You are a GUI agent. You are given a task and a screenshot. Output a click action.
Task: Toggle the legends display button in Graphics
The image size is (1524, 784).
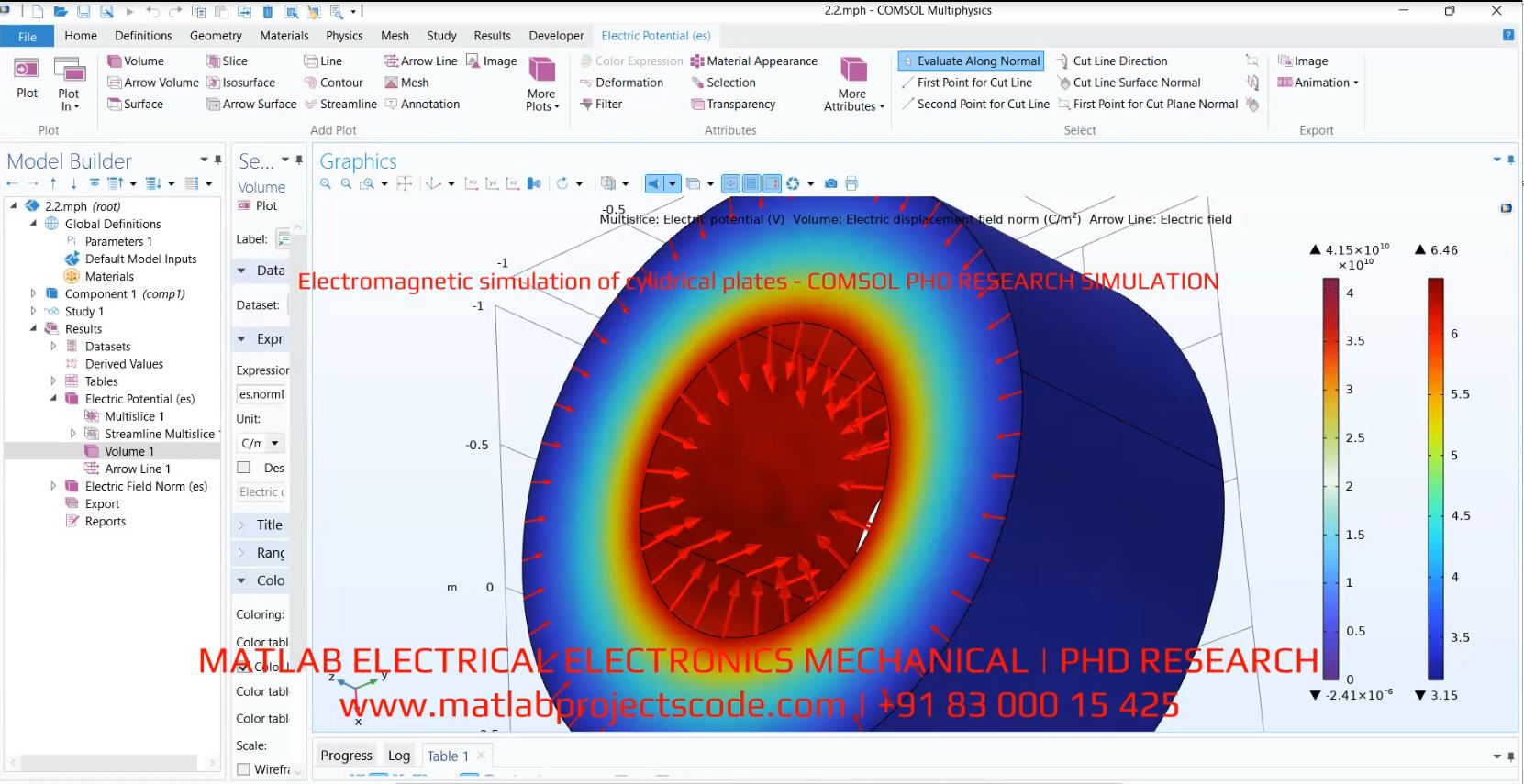click(x=772, y=183)
